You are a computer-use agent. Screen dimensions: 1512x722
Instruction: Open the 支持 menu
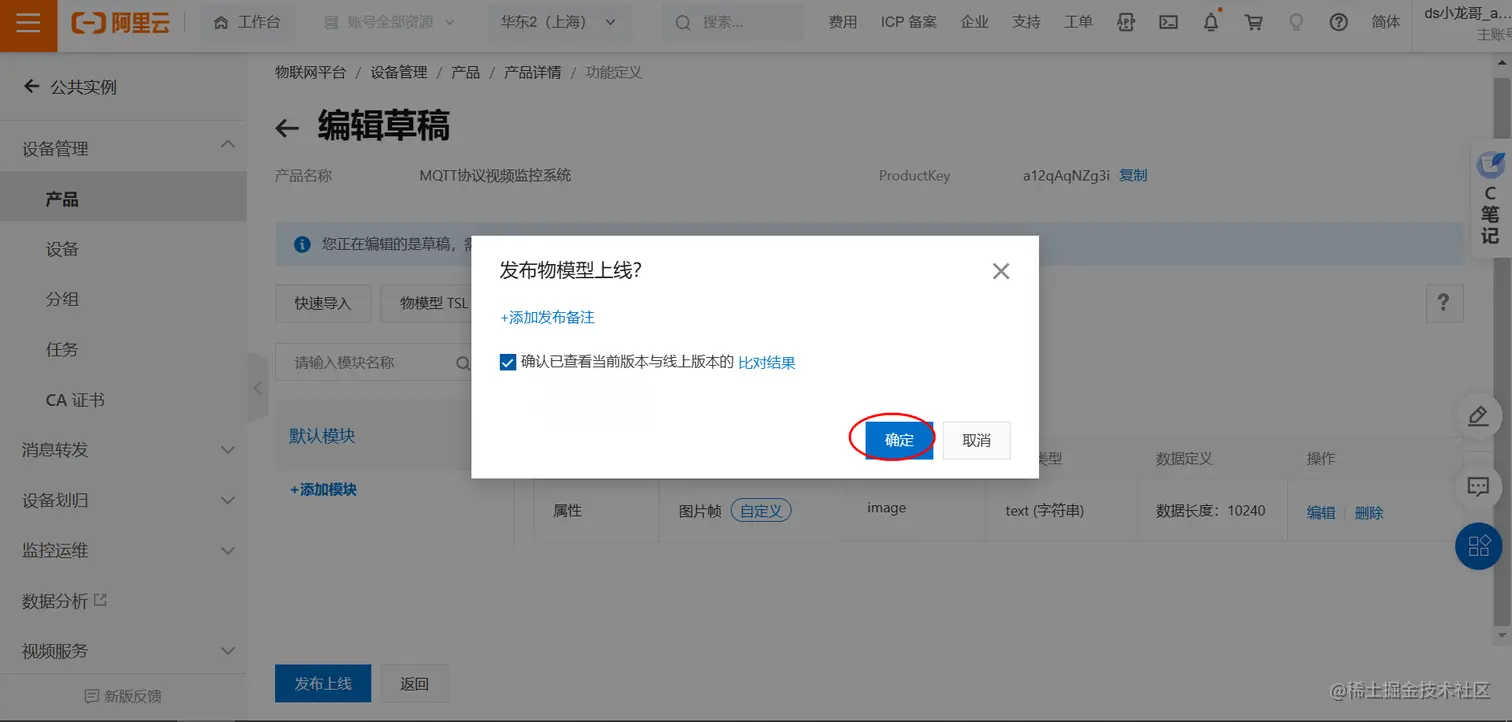[1026, 22]
